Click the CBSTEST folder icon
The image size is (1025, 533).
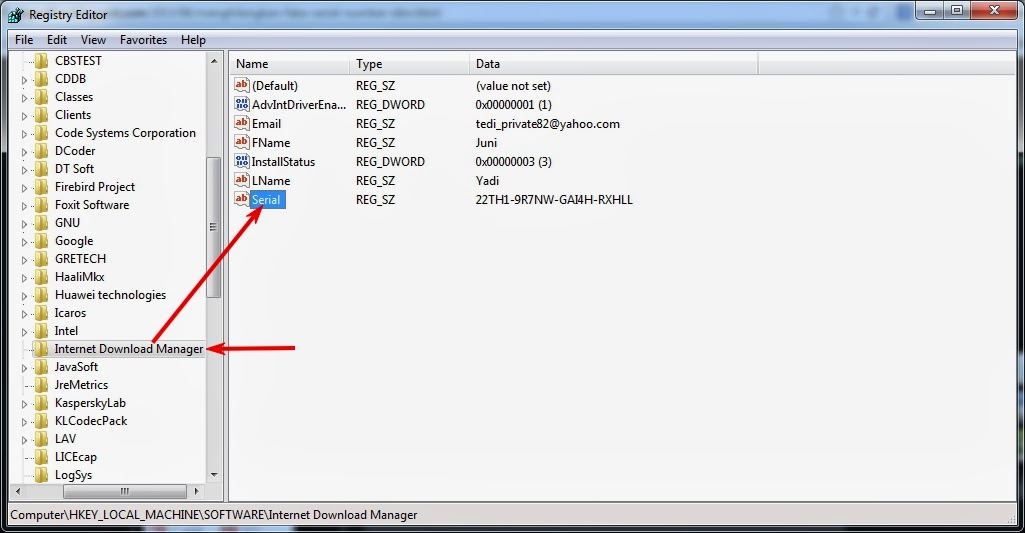[41, 61]
